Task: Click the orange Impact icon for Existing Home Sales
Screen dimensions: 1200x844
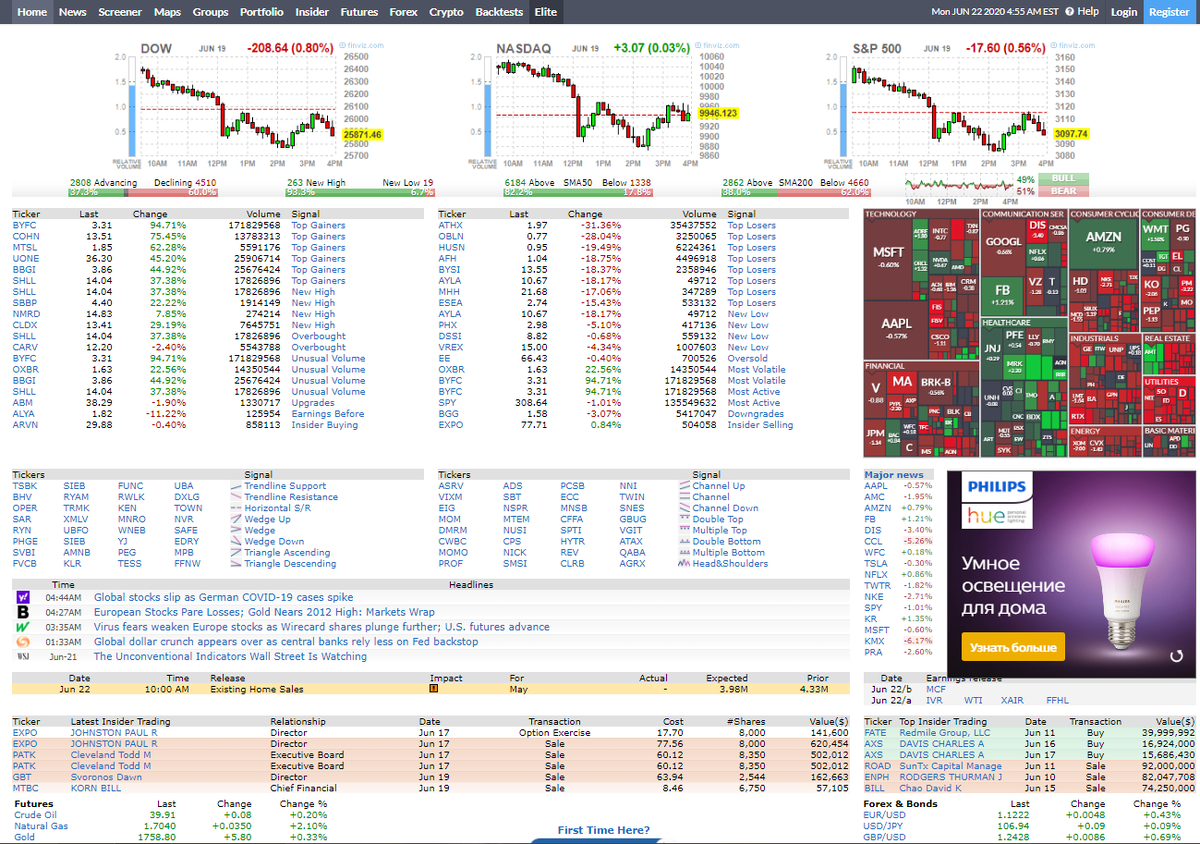Action: coord(434,689)
